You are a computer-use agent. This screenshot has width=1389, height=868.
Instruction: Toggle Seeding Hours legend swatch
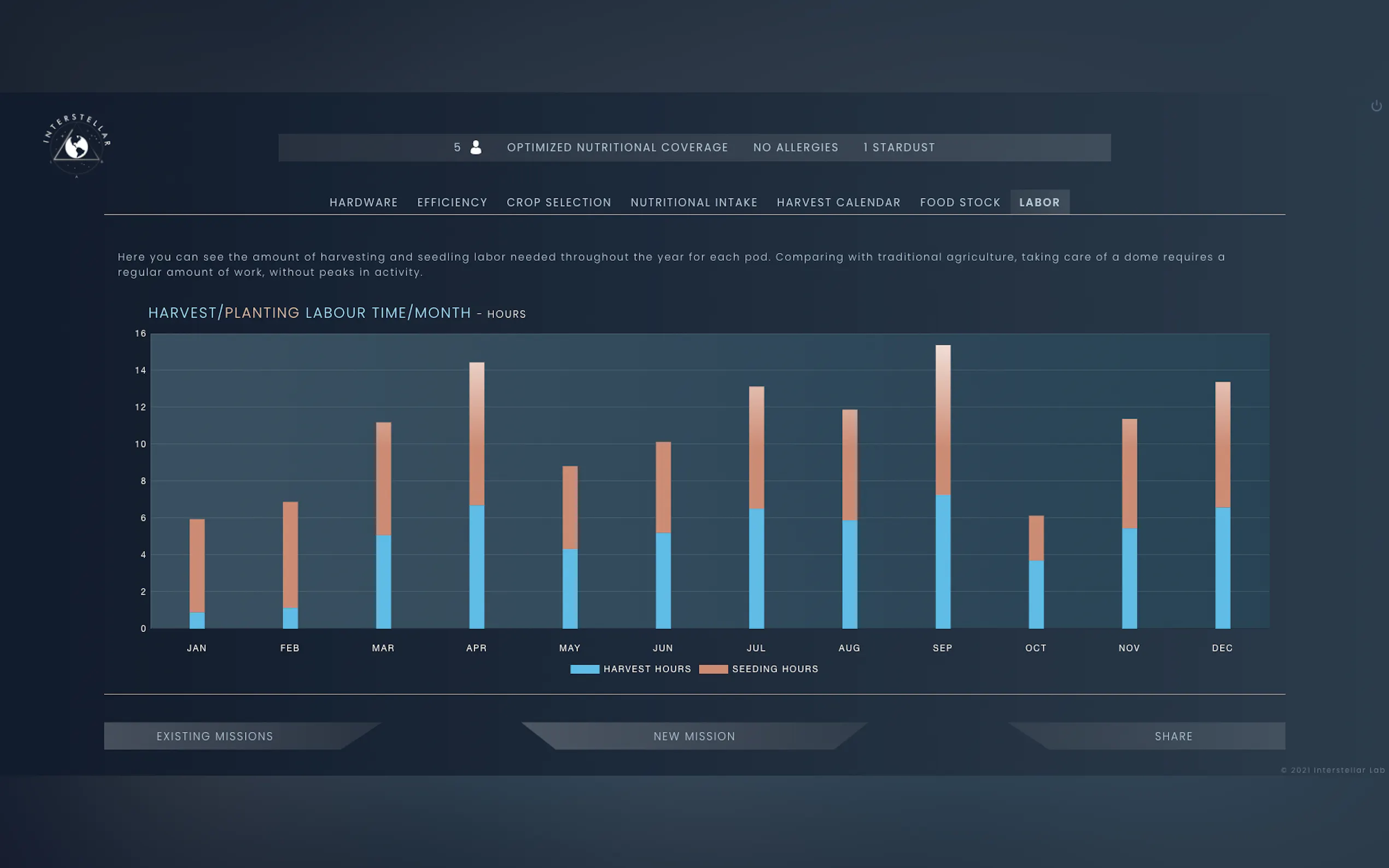pyautogui.click(x=713, y=669)
